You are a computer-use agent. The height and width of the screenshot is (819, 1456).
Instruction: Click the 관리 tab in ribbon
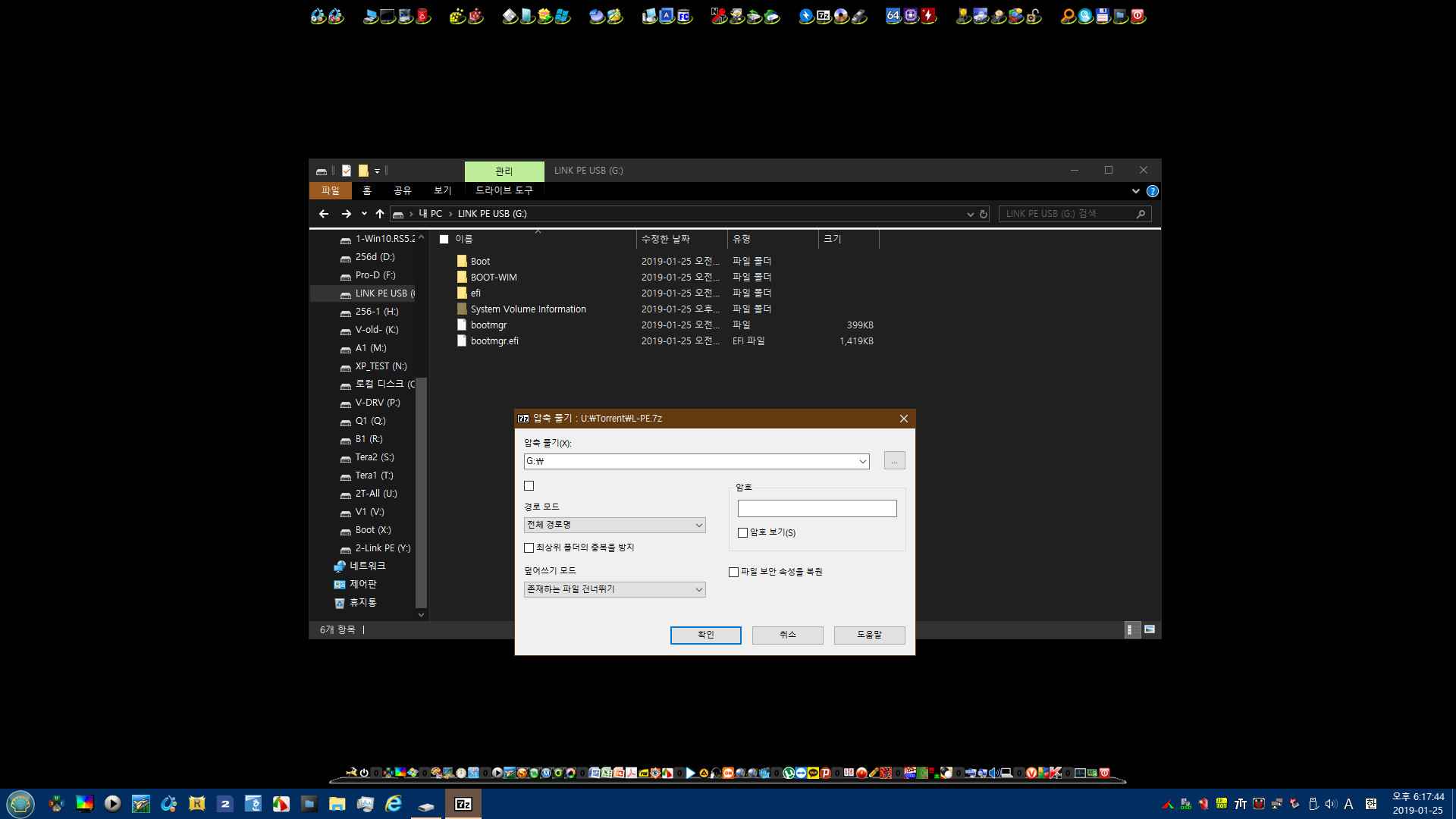click(504, 170)
